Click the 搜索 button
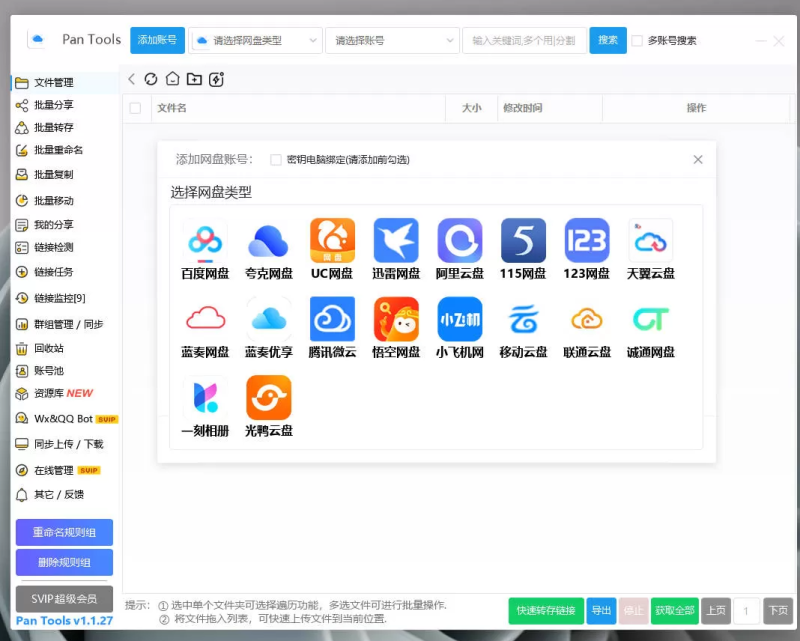800x641 pixels. tap(608, 40)
